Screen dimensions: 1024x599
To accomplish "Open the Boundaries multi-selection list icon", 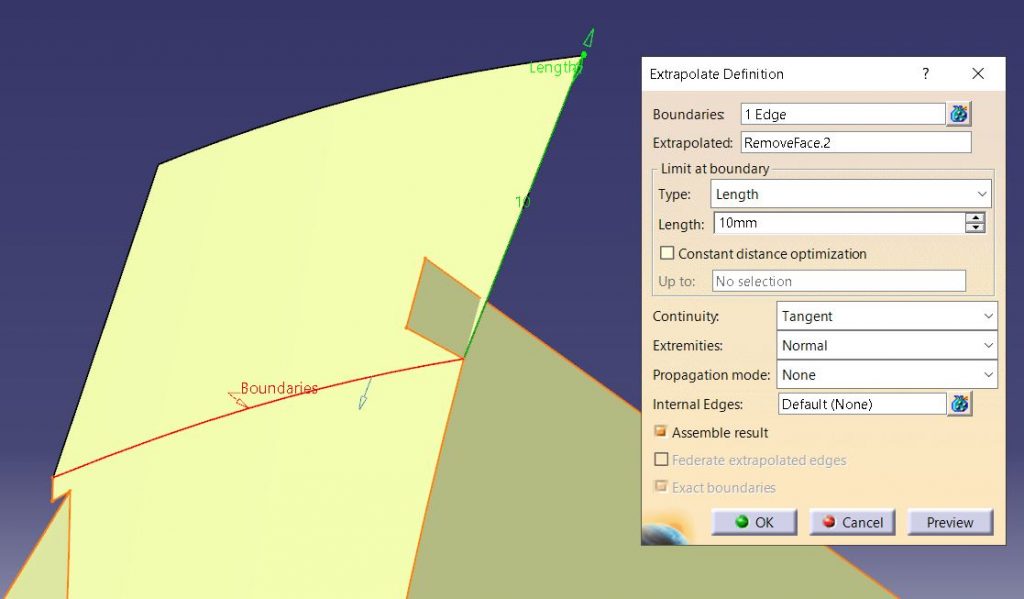I will tap(959, 113).
